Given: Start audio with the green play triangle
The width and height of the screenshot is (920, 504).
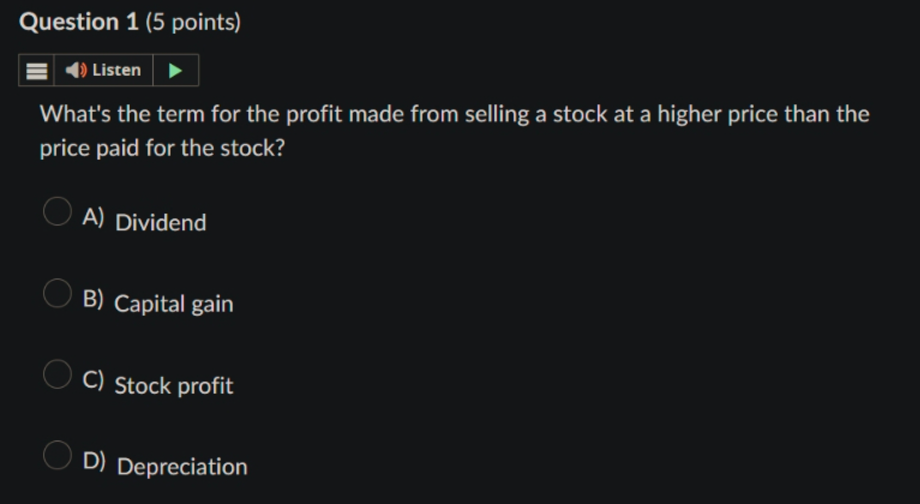Looking at the screenshot, I should (175, 70).
